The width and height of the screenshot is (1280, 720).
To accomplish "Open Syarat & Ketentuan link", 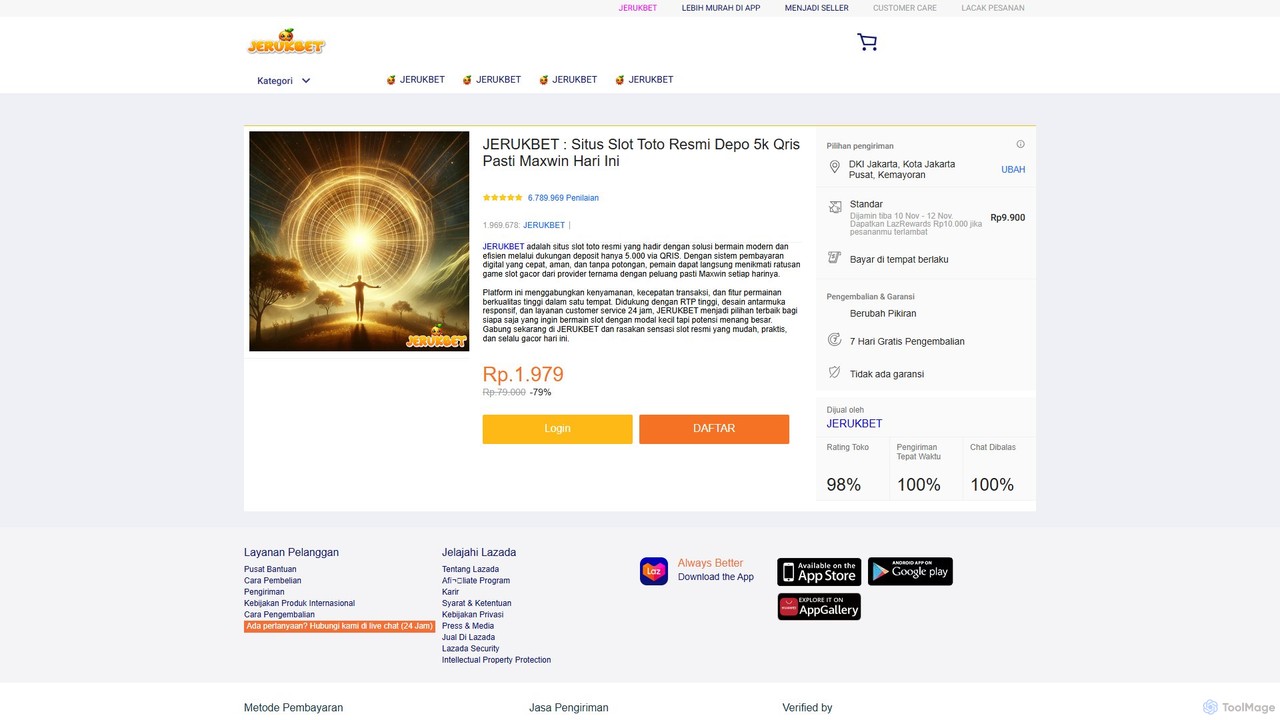I will pos(476,603).
